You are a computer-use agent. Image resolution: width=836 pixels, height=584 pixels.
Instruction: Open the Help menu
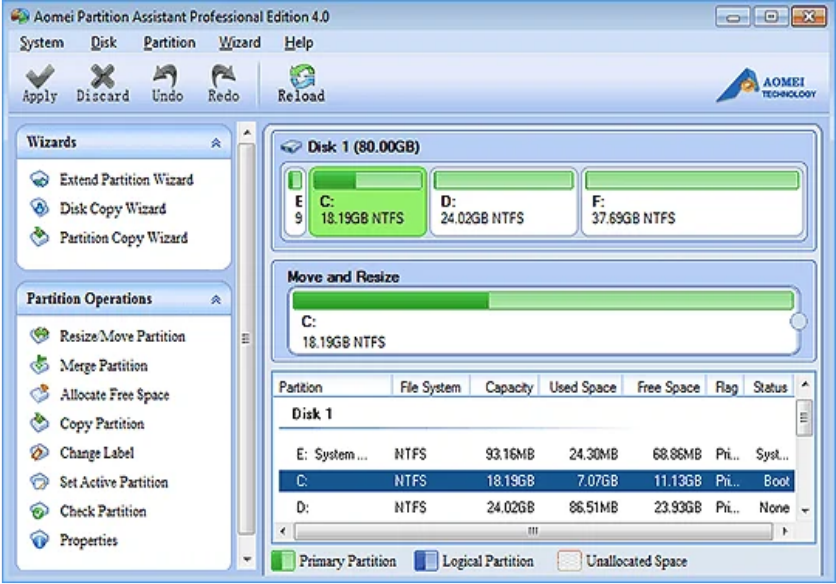(299, 43)
